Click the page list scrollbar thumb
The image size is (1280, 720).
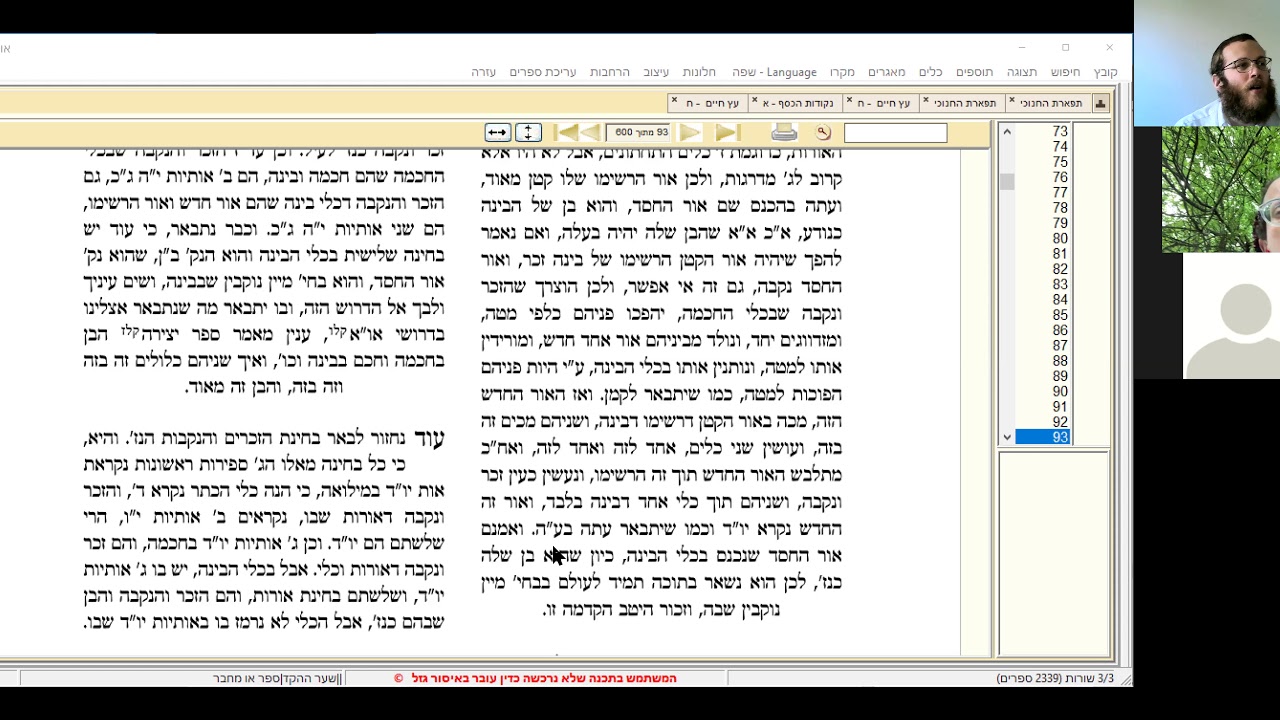(1007, 181)
